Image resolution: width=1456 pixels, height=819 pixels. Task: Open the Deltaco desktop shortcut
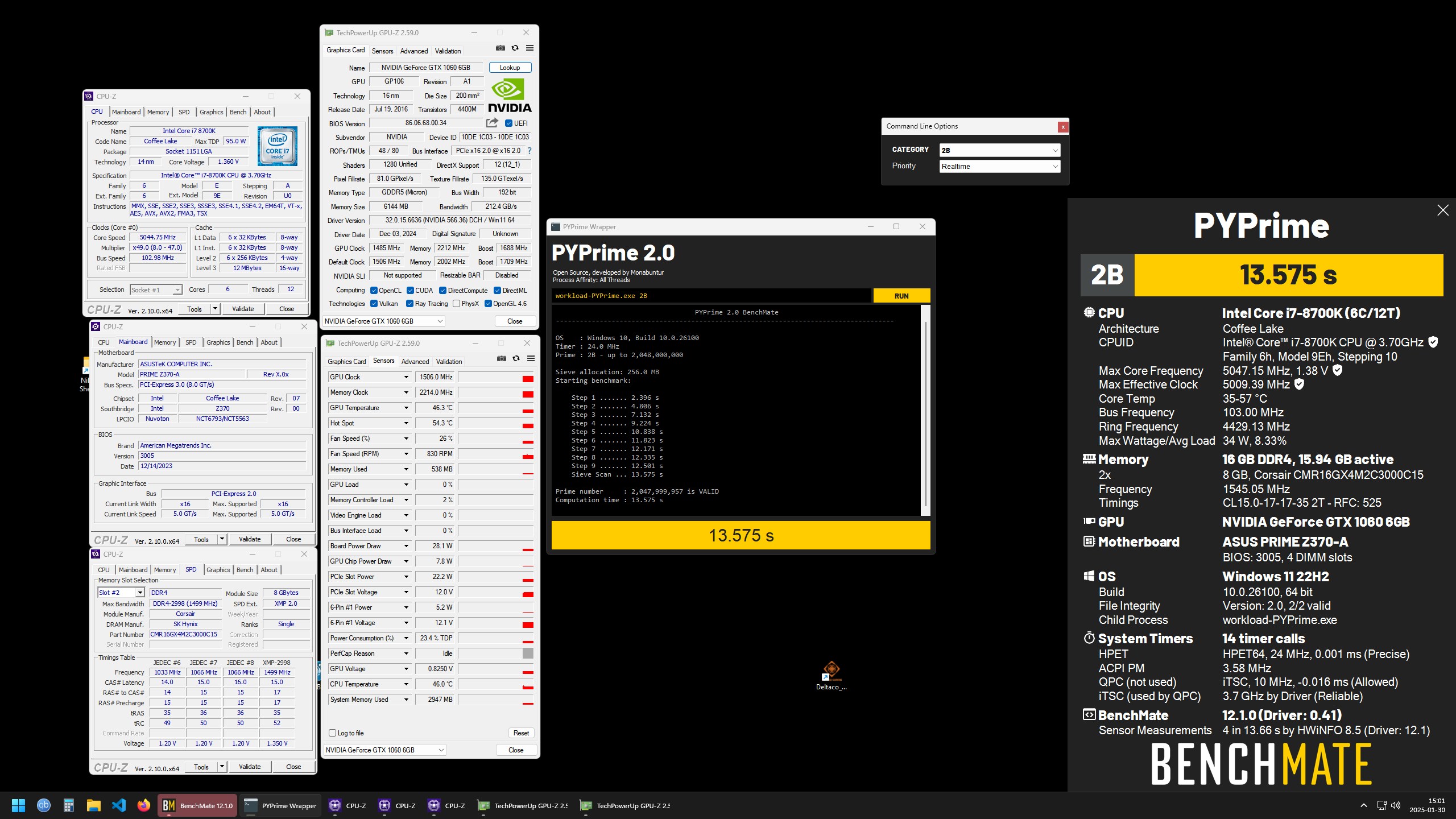click(831, 676)
